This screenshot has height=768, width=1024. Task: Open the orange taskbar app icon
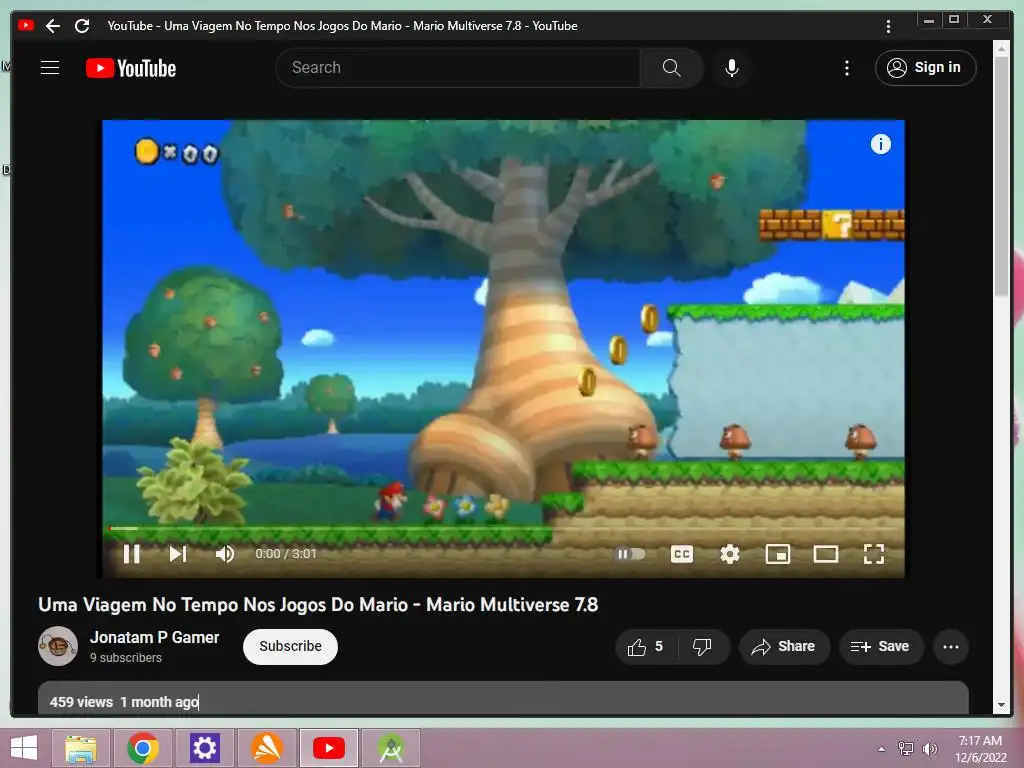click(x=267, y=748)
